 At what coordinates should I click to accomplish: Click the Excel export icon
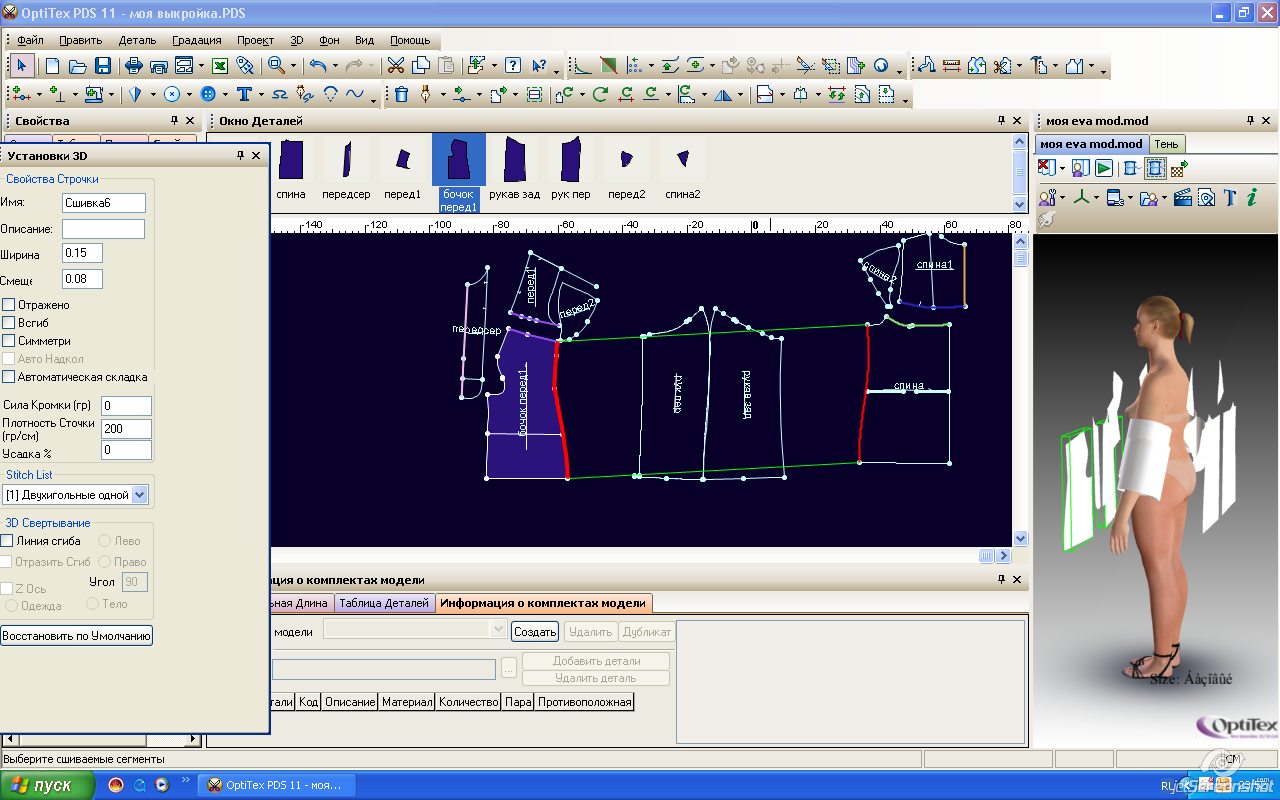coord(220,66)
